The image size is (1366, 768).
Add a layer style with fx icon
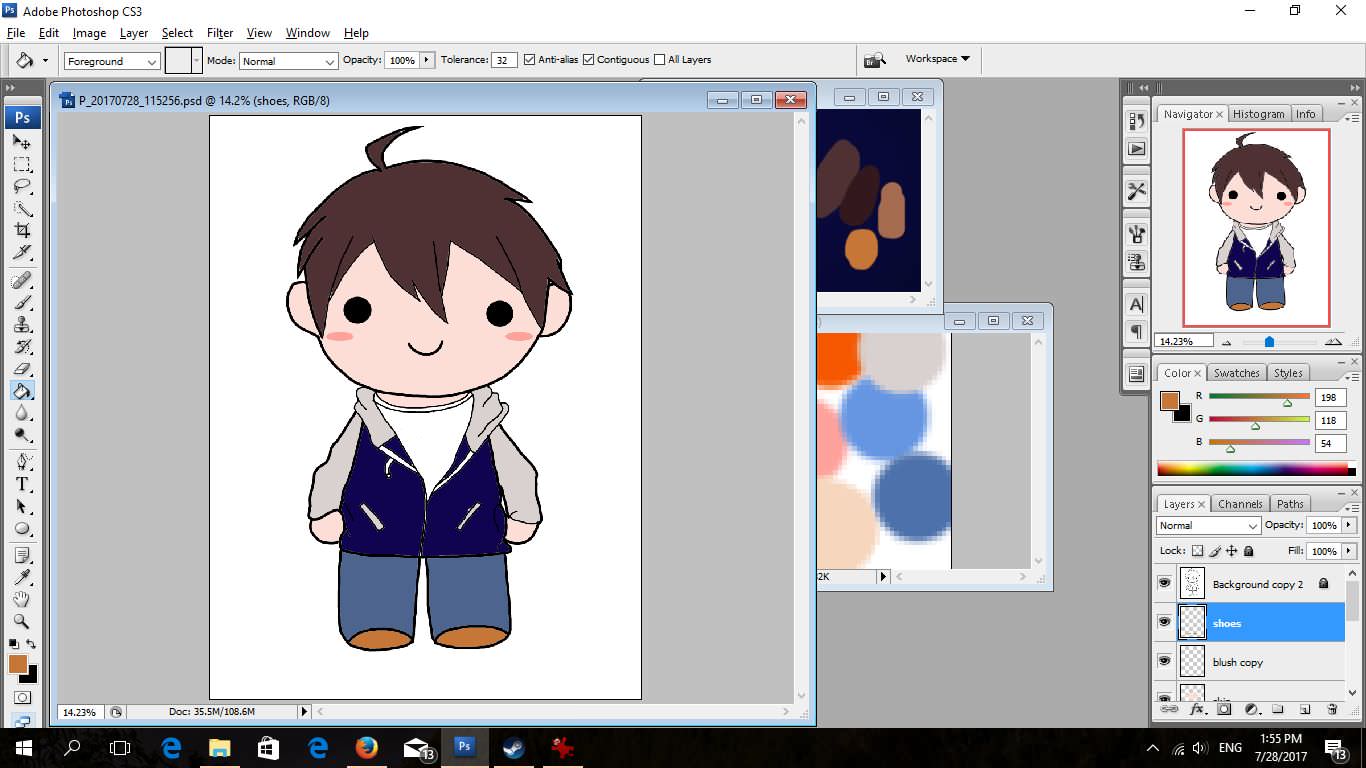pyautogui.click(x=1197, y=709)
